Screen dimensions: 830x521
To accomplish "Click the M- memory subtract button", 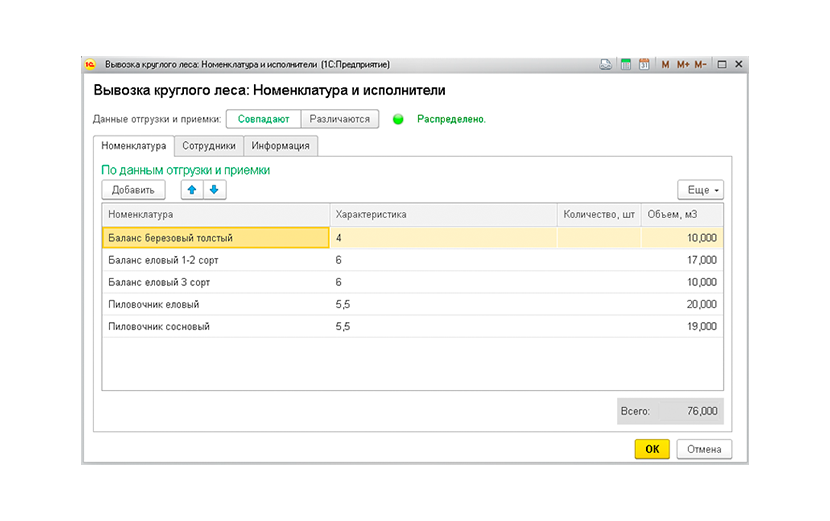I will pyautogui.click(x=700, y=65).
